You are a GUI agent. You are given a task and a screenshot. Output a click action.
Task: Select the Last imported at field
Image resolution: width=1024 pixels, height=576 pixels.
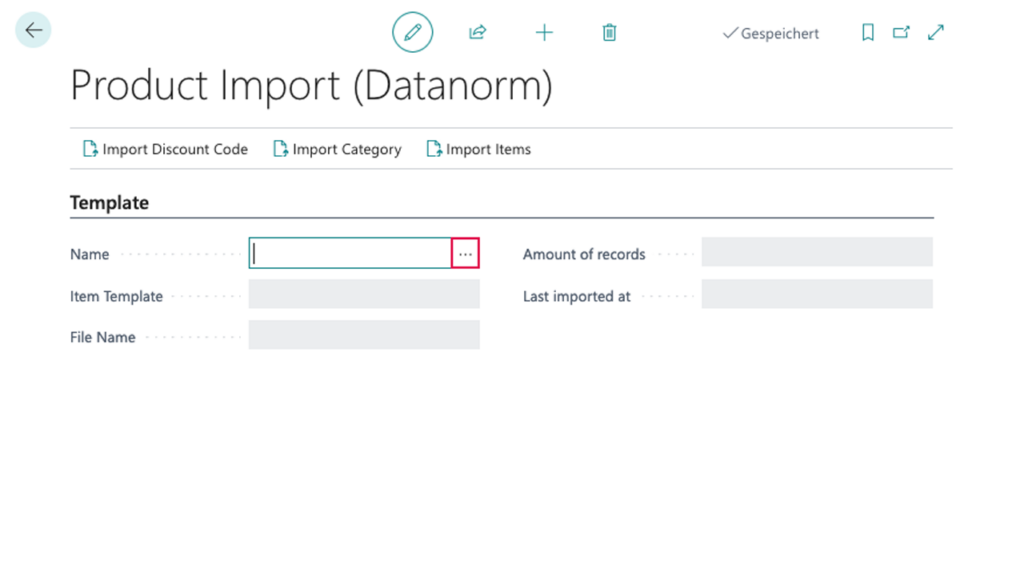tap(817, 294)
